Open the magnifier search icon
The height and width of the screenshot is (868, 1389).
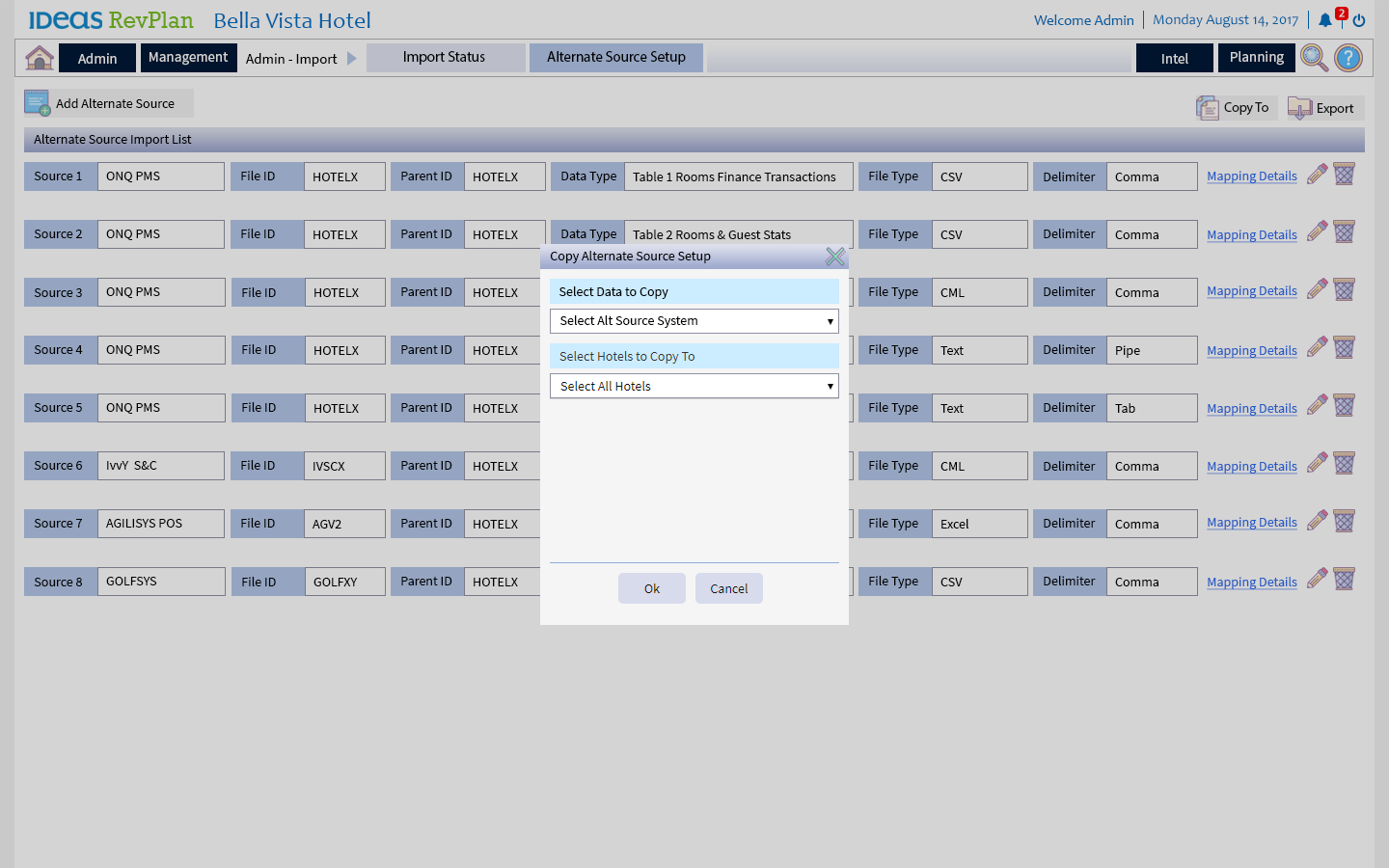point(1314,58)
